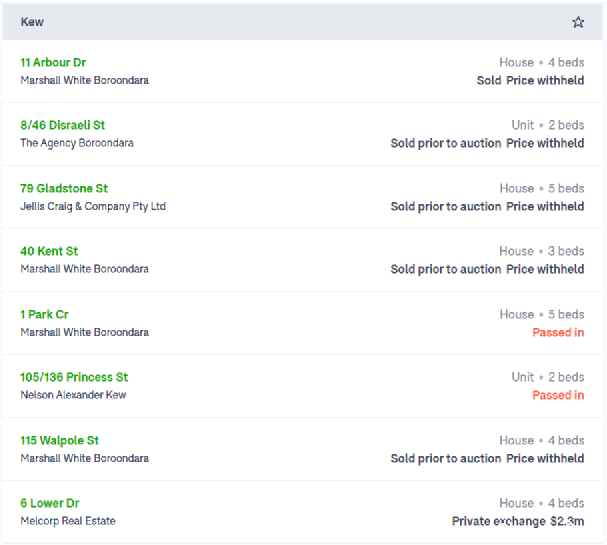Select Passed in status for 1 Park Cr
The image size is (607, 545).
tap(558, 332)
